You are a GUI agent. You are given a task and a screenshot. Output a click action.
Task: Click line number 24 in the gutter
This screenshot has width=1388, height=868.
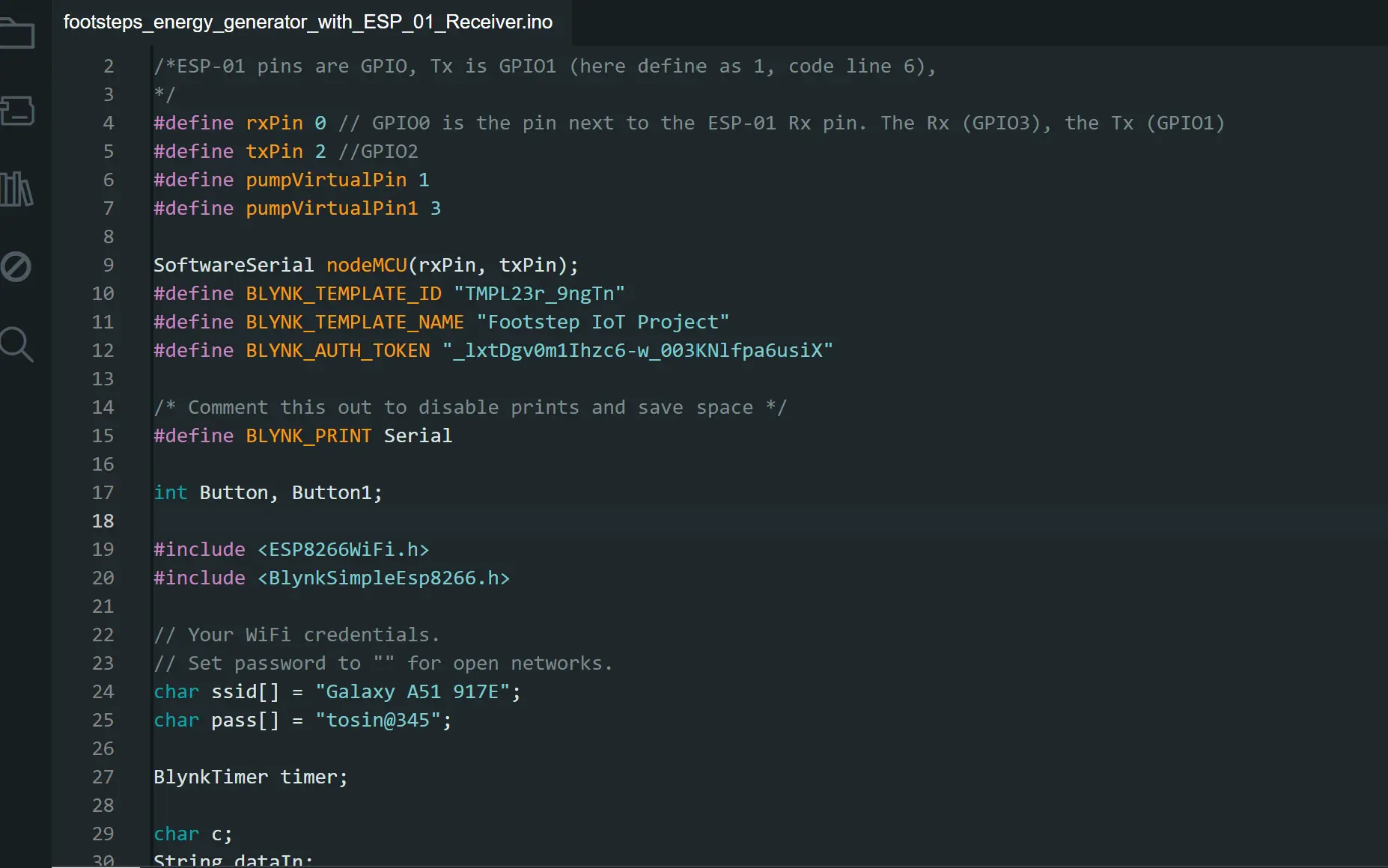[x=103, y=691]
